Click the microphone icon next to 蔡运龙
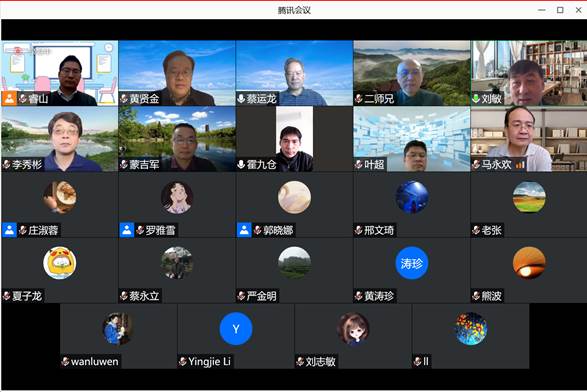Screen dimensions: 587x392 tap(241, 98)
